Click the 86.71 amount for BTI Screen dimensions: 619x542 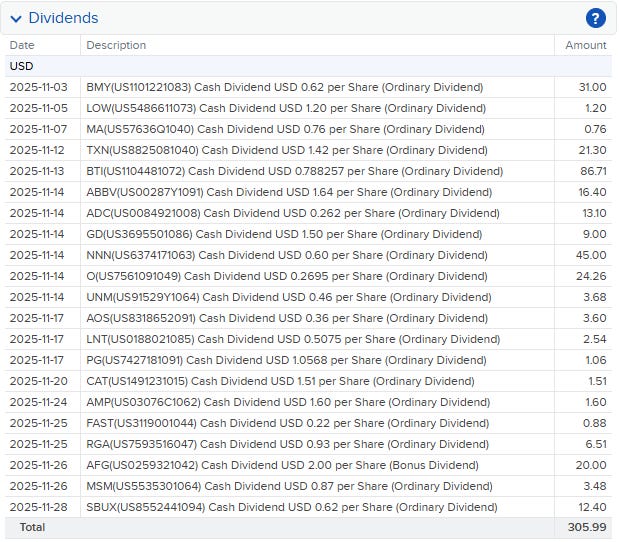[x=593, y=171]
